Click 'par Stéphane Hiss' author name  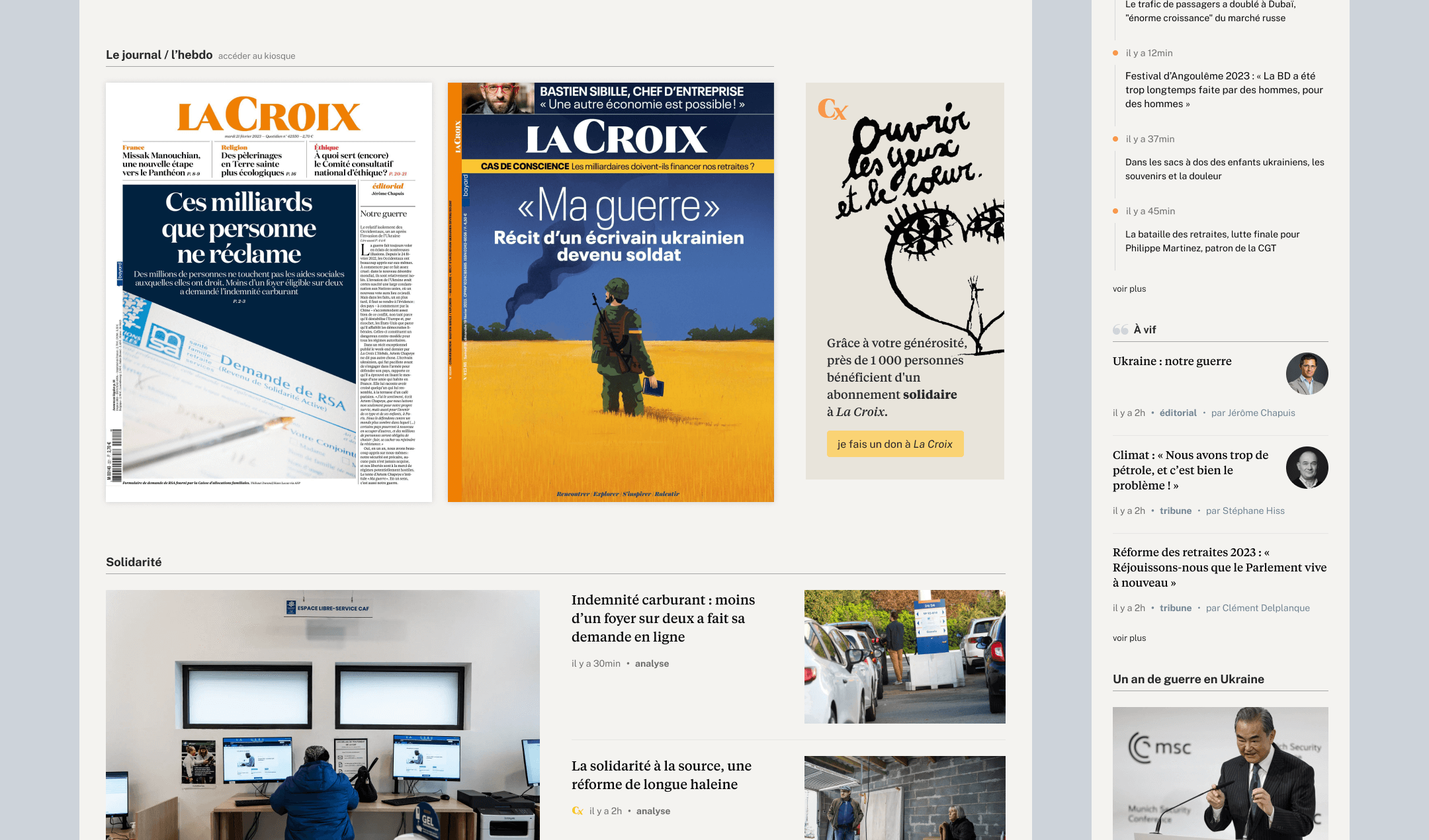pos(1245,511)
